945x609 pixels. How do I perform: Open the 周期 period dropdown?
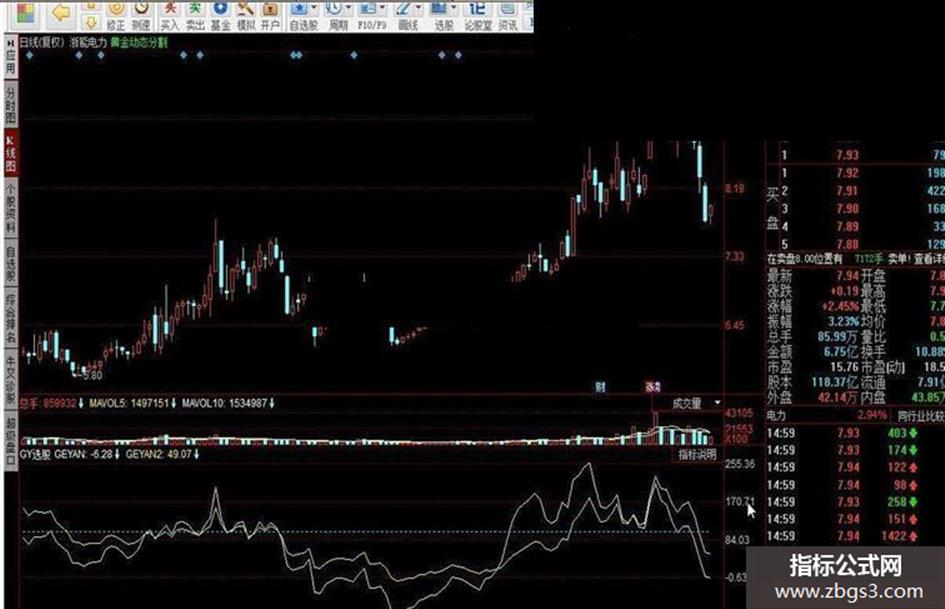coord(348,8)
